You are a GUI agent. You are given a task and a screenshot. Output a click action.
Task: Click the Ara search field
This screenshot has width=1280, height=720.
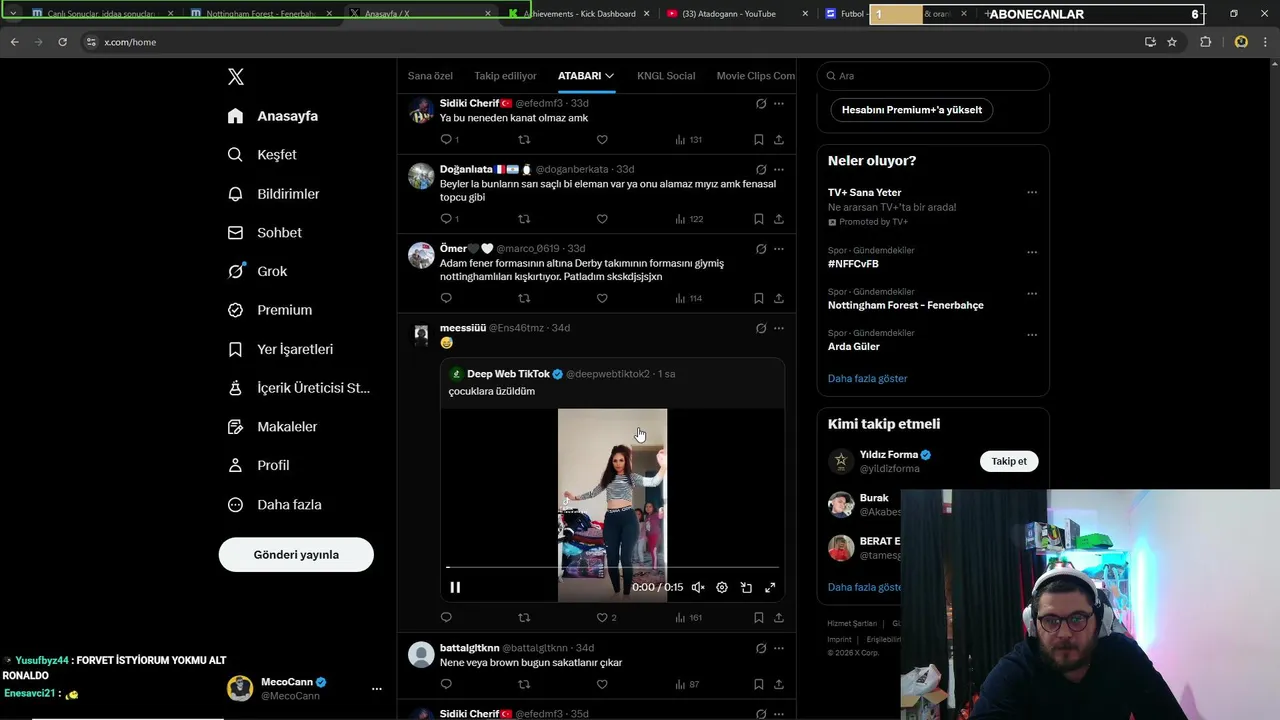coord(933,76)
